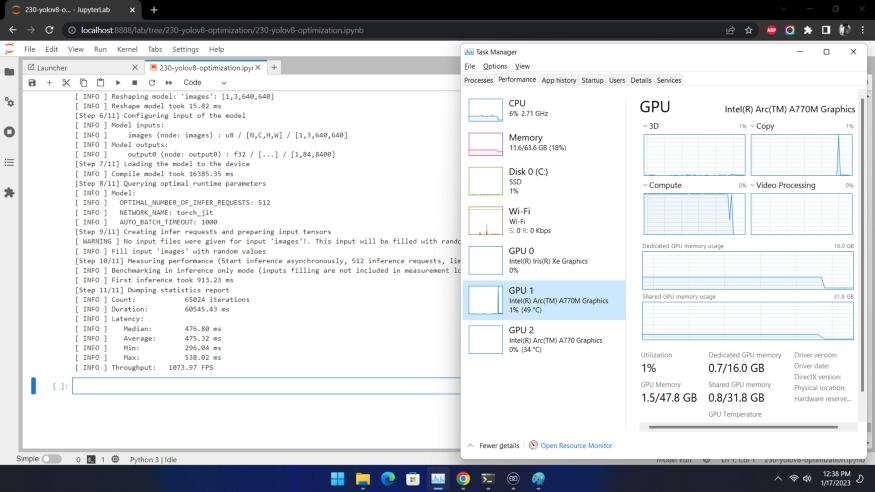Open the Kernel menu in JupyterLab
The image size is (875, 492).
tap(127, 49)
